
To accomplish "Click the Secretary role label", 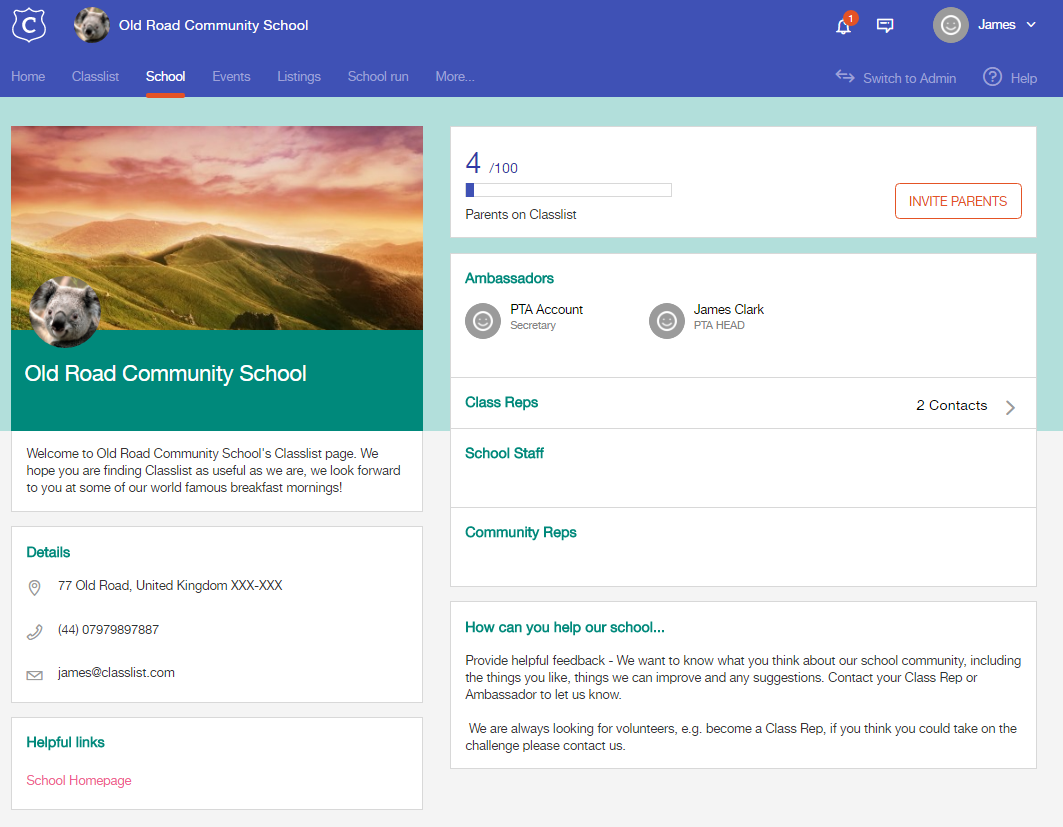I will [533, 325].
